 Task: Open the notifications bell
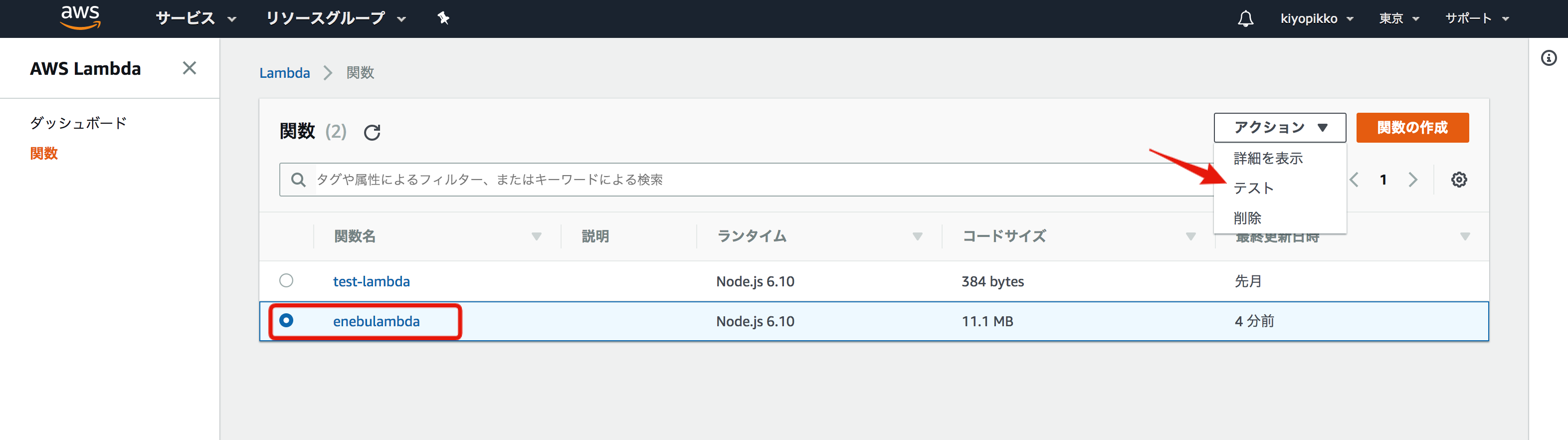click(x=1245, y=18)
